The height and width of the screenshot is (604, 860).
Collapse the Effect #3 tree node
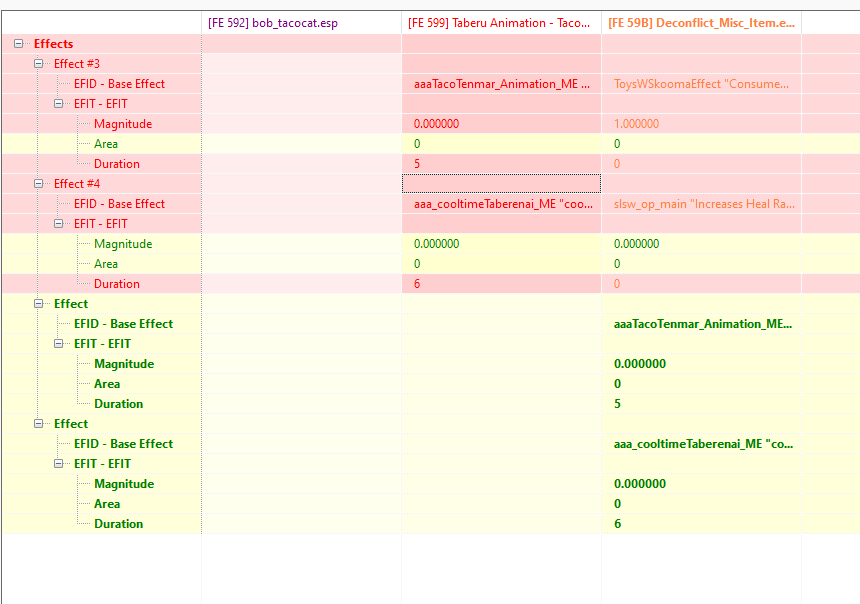(38, 64)
